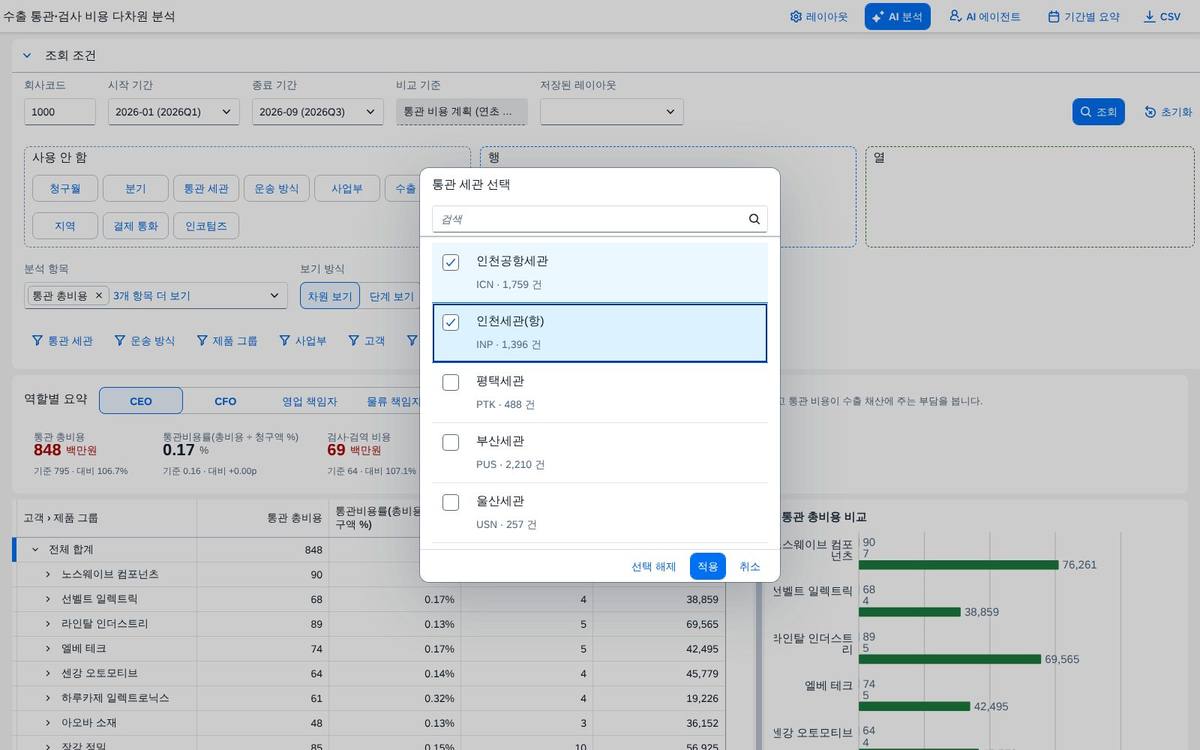Check the 평택세관 checkbox
Viewport: 1200px width, 750px height.
(x=451, y=382)
